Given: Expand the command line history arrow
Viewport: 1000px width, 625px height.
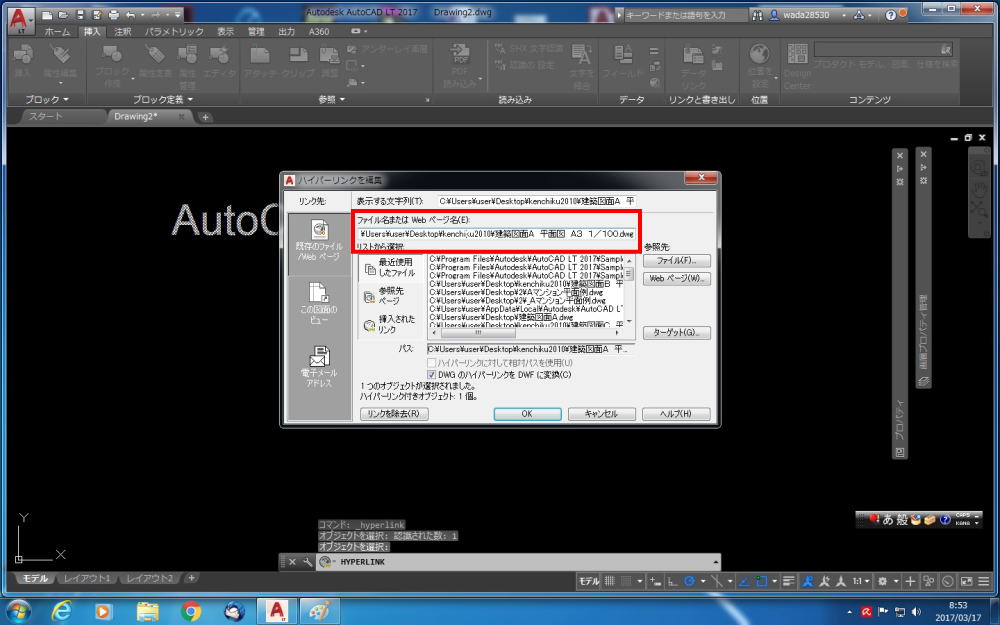Looking at the screenshot, I should tap(716, 562).
